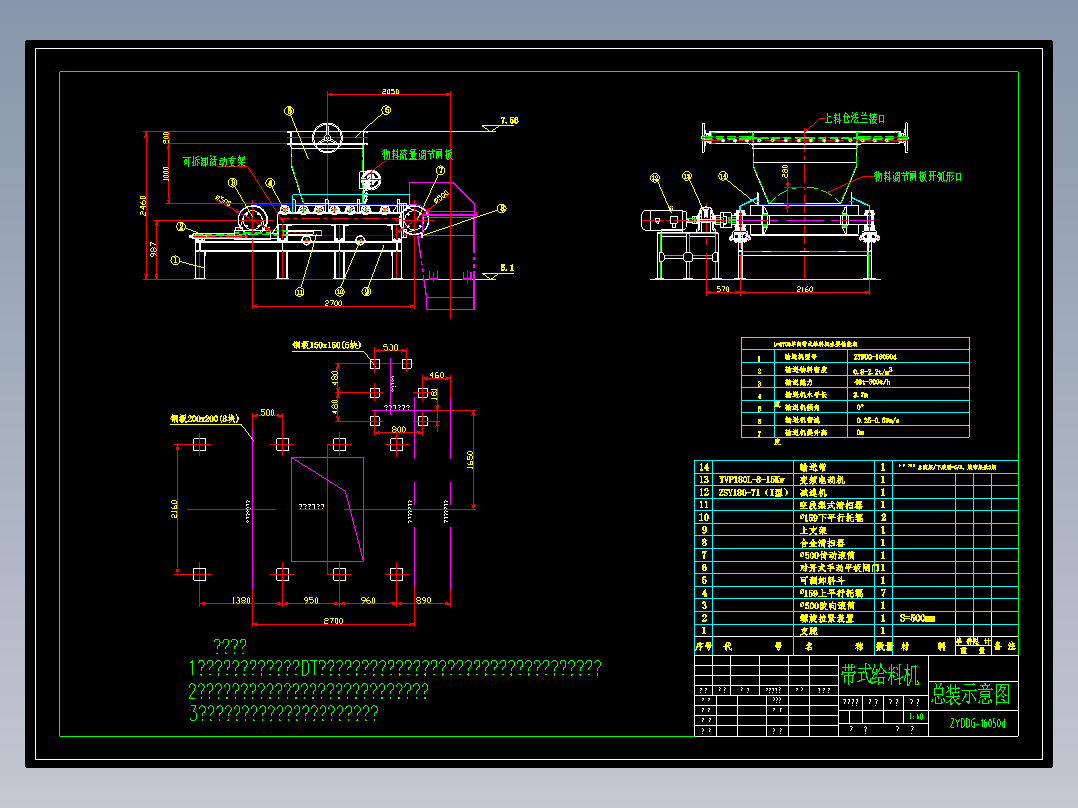Select parts list name 支腿 in row 1

point(808,631)
